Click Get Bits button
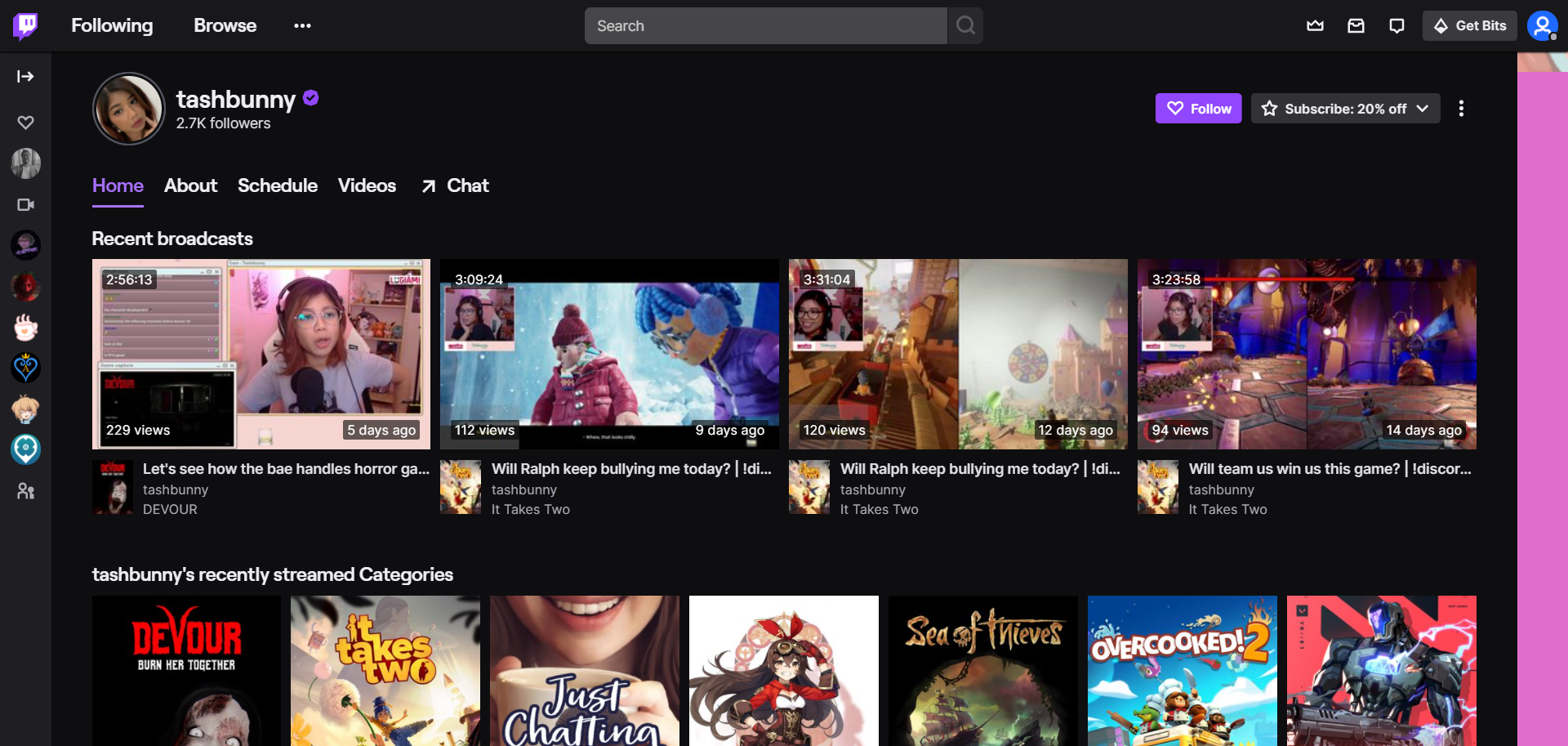 (x=1469, y=26)
